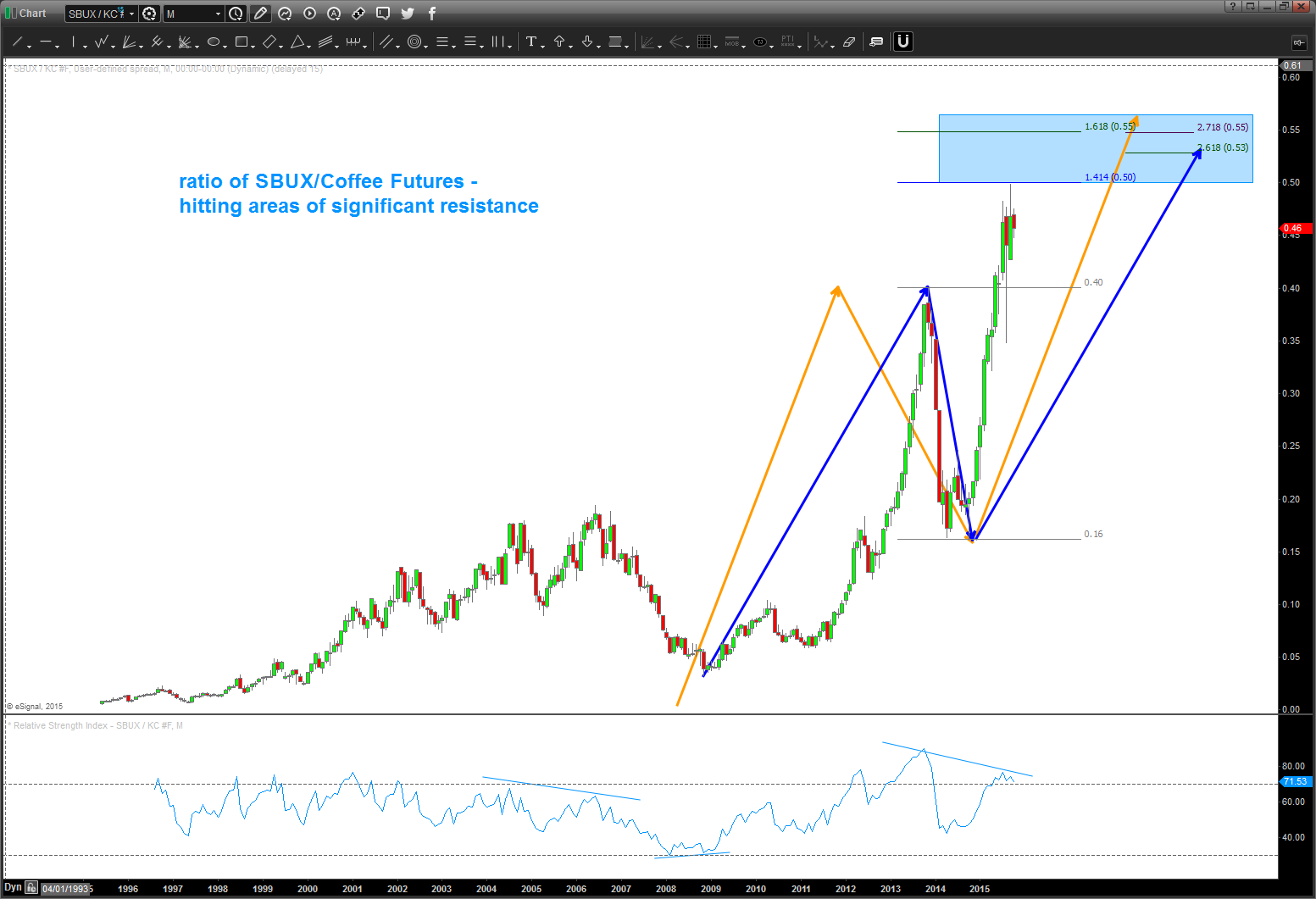
Task: Select the ellipse drawing tool
Action: [214, 42]
